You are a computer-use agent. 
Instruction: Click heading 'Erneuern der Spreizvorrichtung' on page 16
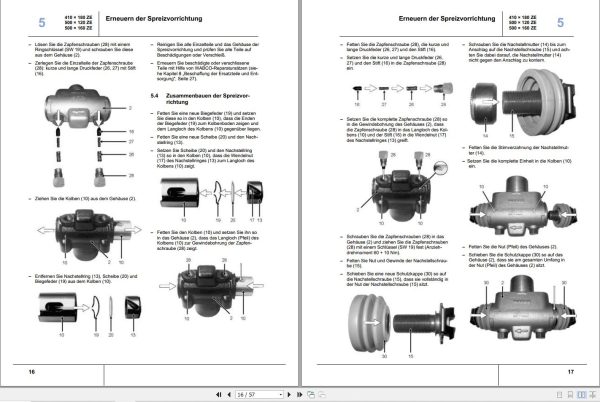click(x=154, y=18)
